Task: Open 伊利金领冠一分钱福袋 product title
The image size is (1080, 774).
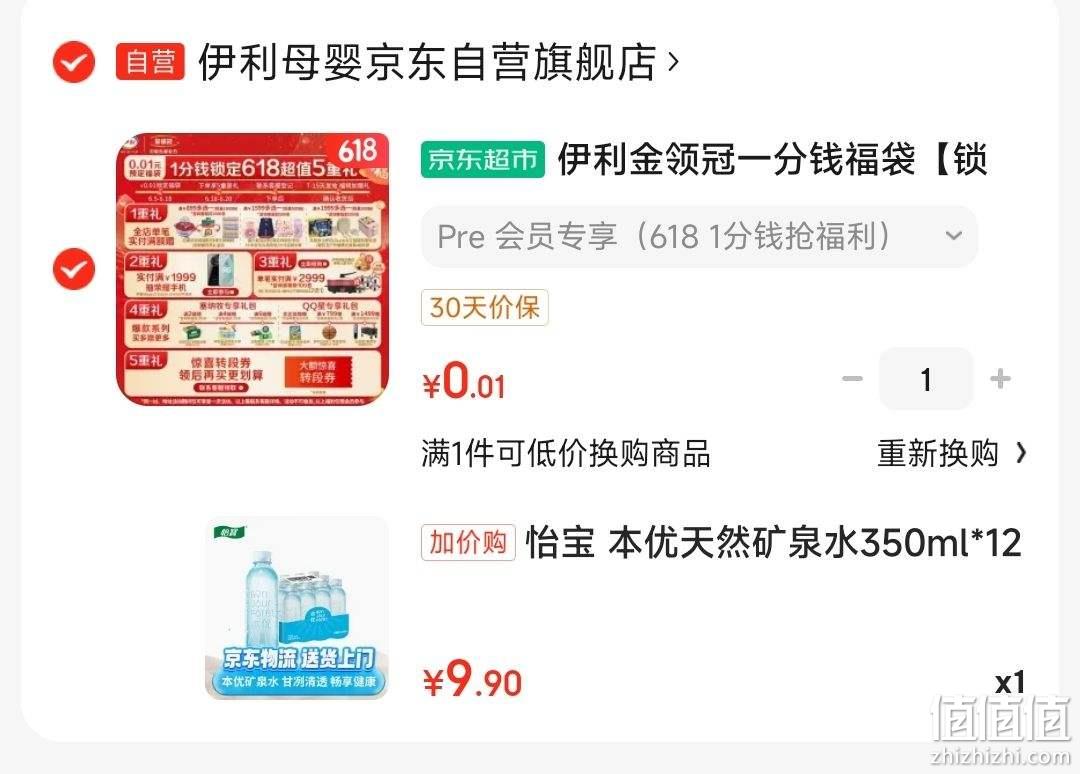Action: coord(773,160)
